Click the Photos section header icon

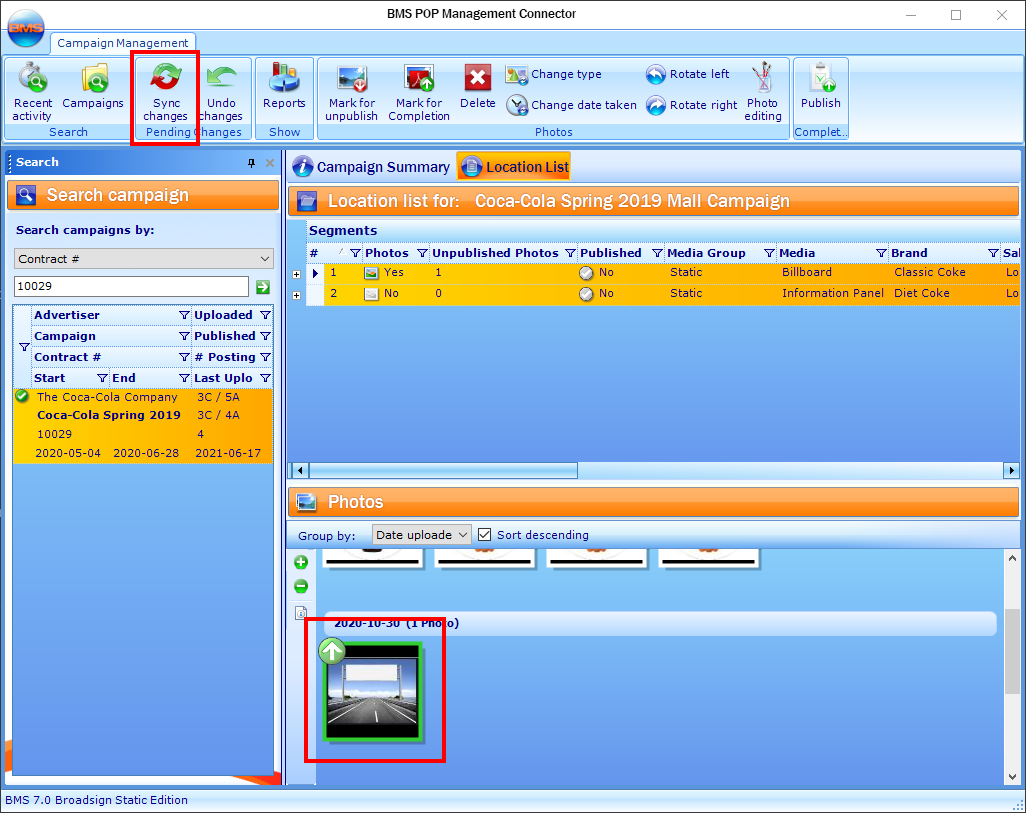[x=306, y=502]
